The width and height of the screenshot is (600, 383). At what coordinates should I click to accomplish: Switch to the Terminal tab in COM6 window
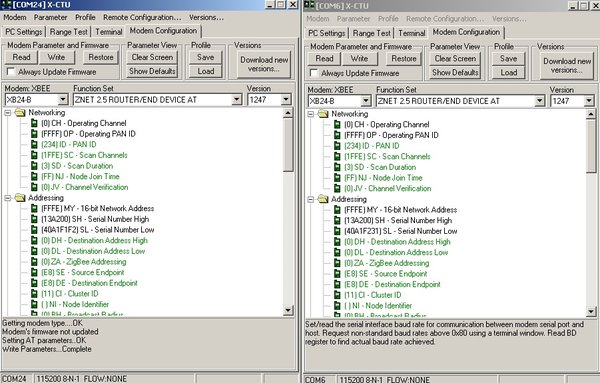pyautogui.click(x=412, y=33)
